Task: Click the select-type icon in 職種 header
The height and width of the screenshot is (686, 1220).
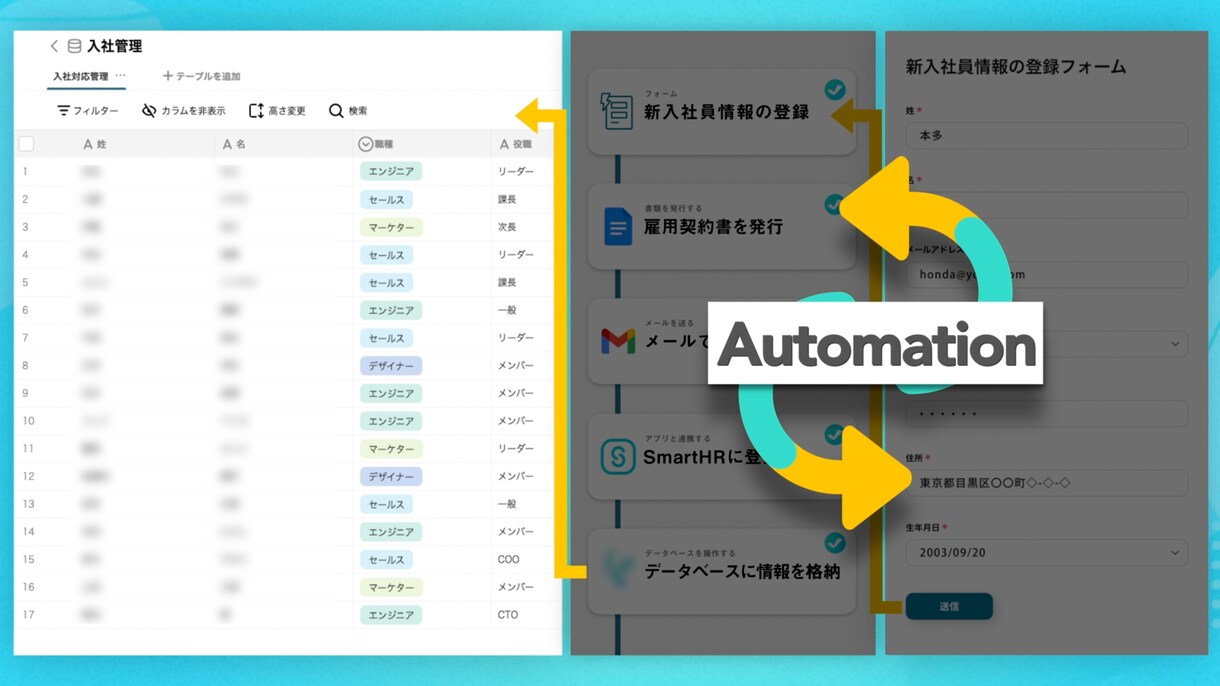Action: pyautogui.click(x=365, y=144)
